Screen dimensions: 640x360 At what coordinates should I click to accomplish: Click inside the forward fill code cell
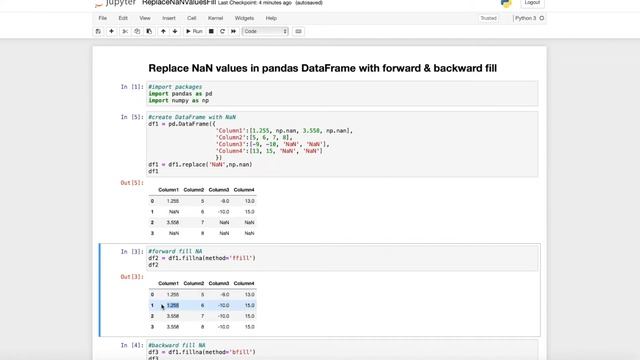[x=342, y=258]
